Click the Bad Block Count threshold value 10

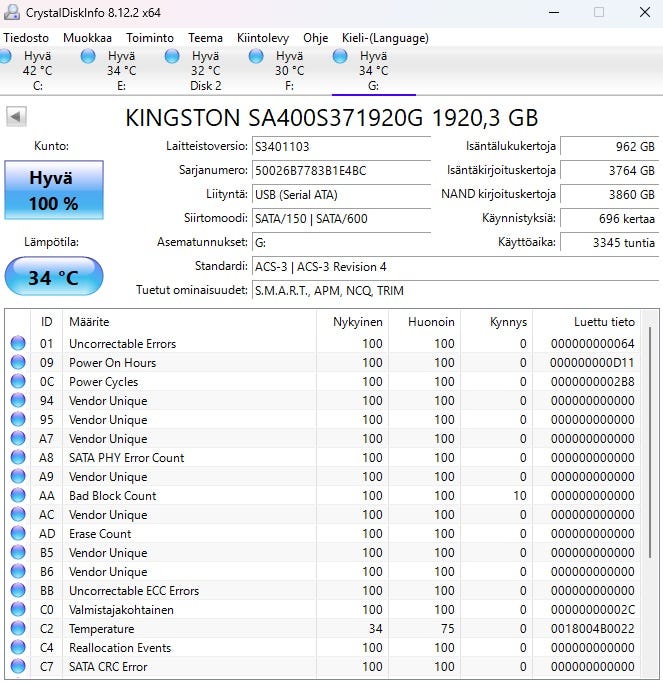click(520, 495)
